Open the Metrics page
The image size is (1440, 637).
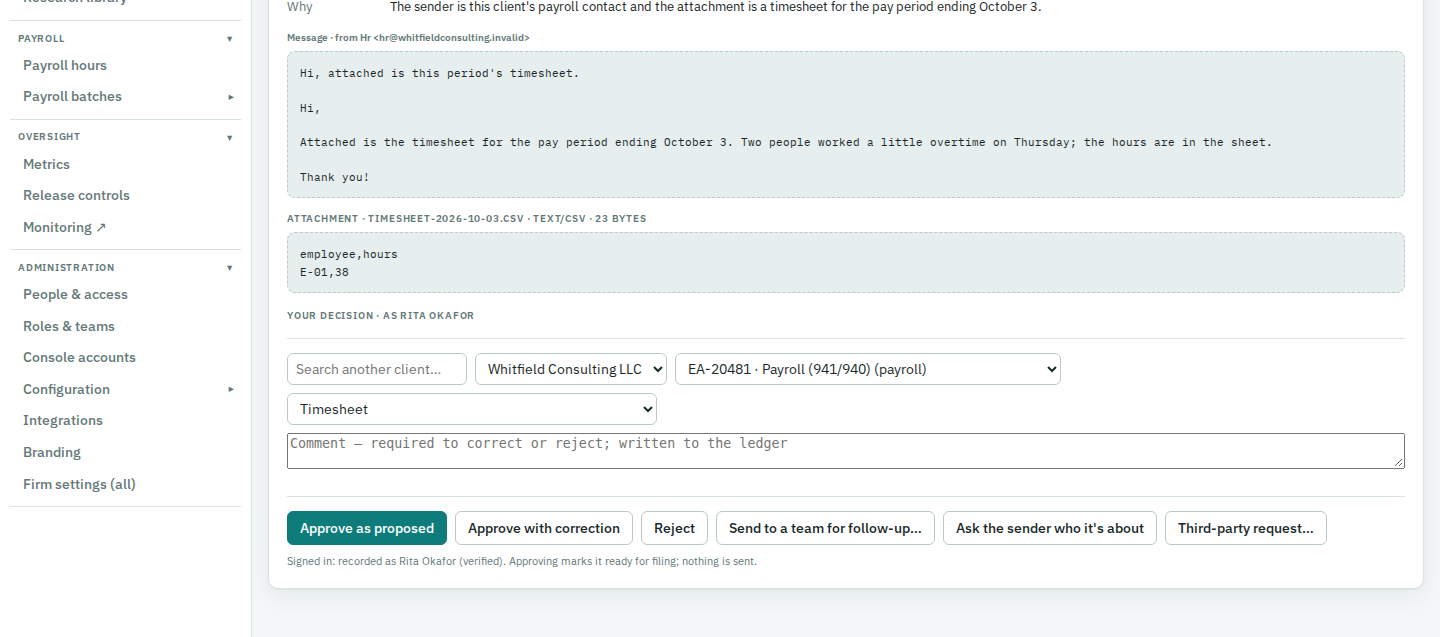pyautogui.click(x=46, y=164)
